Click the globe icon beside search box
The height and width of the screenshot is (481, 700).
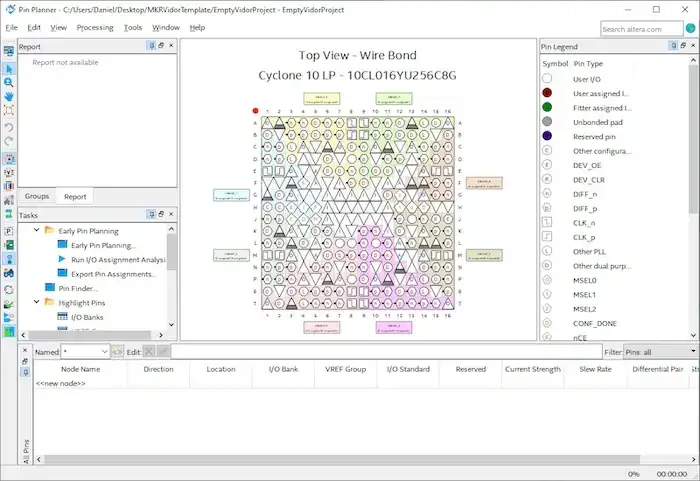tap(687, 29)
